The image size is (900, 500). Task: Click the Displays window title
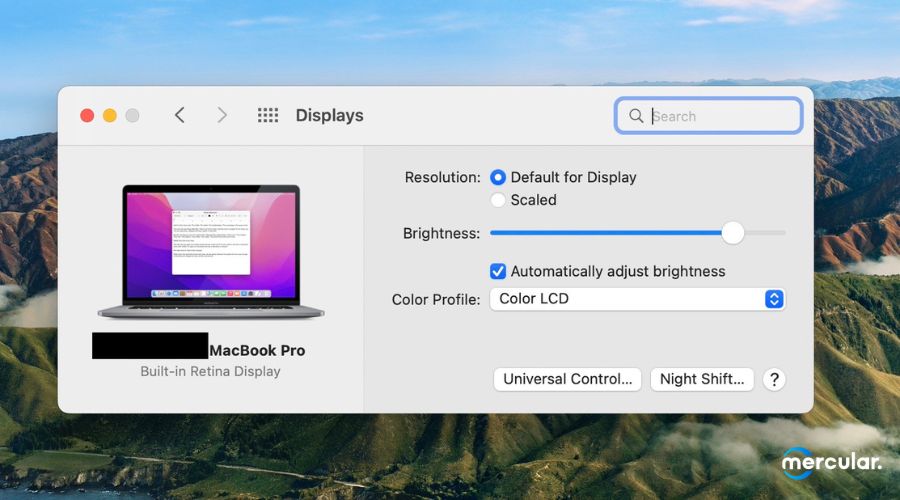point(329,115)
